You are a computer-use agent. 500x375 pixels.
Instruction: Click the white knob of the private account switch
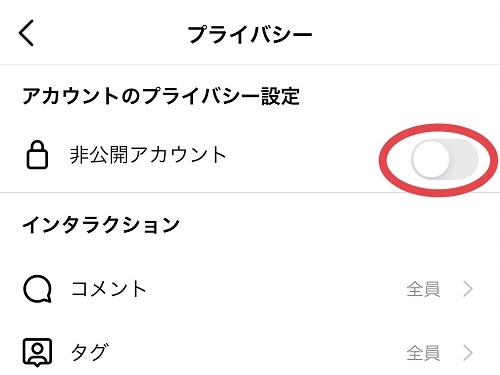[431, 160]
